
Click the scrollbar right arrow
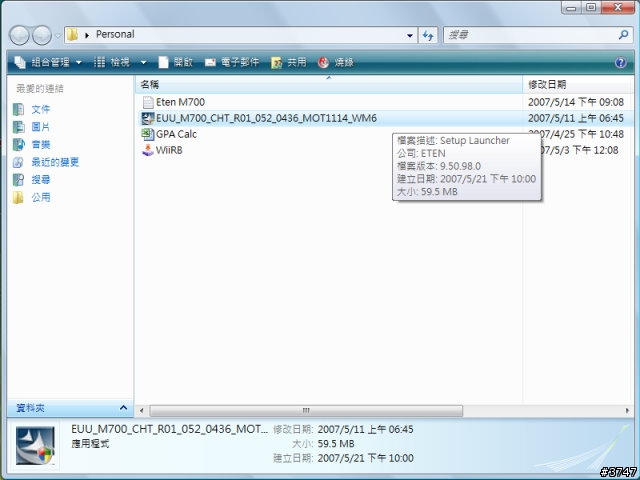tap(627, 410)
